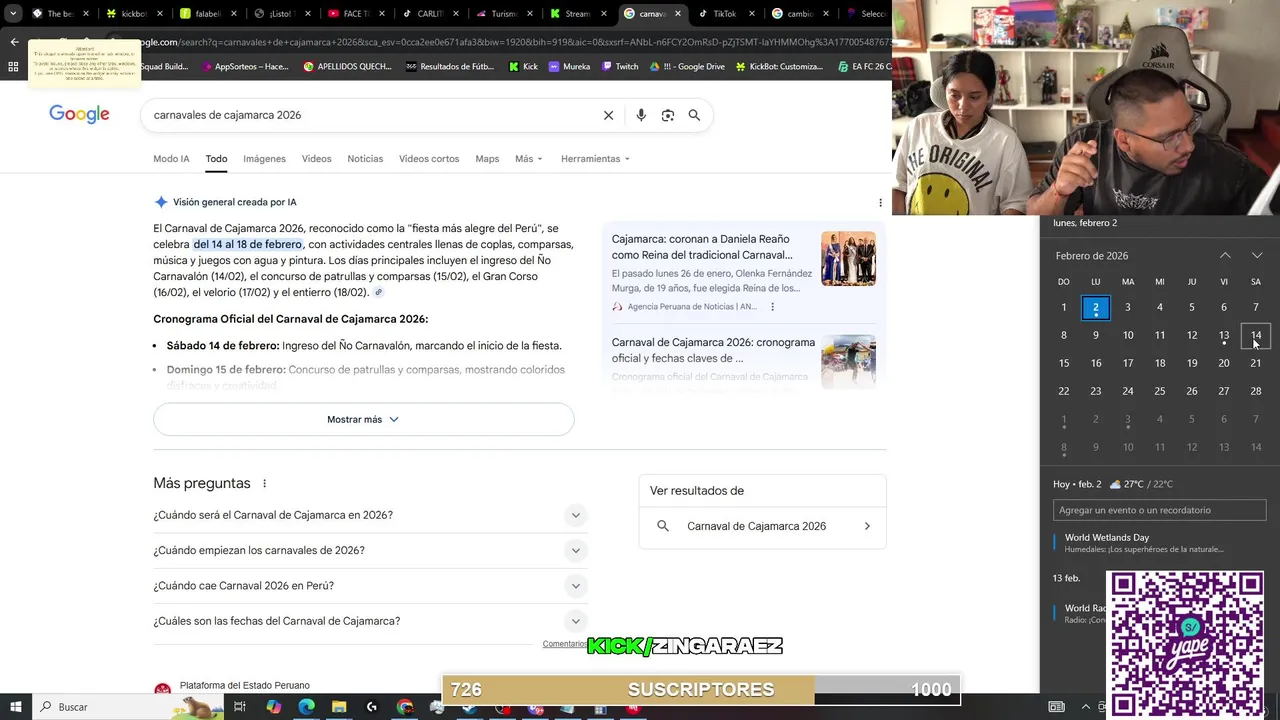Viewport: 1280px width, 720px height.
Task: Open Agencia Peruana de Noticias options menu
Action: [772, 307]
